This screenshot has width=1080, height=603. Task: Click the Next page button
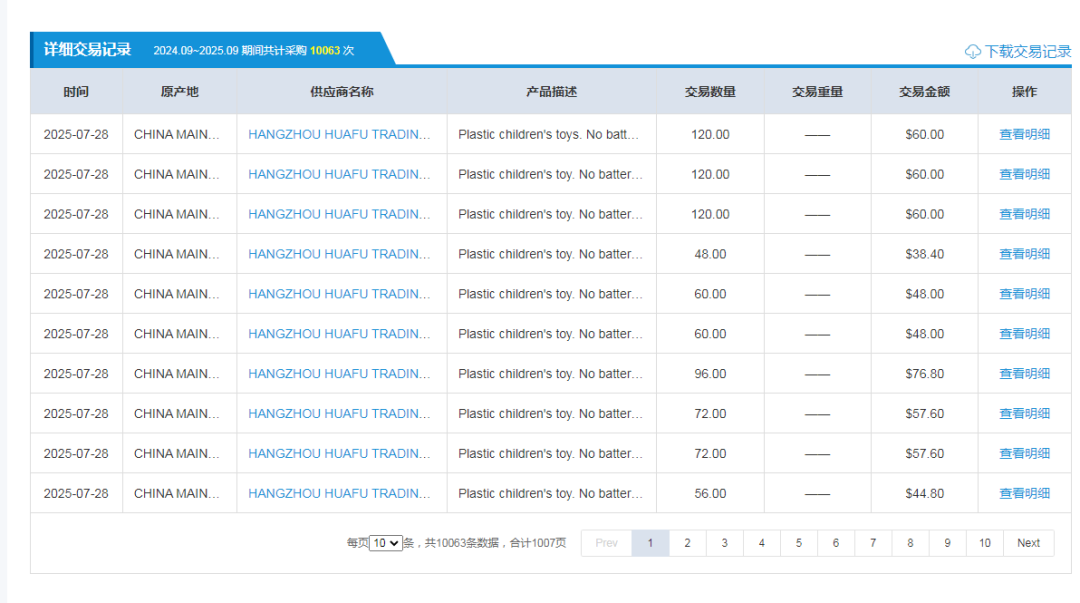click(1028, 543)
